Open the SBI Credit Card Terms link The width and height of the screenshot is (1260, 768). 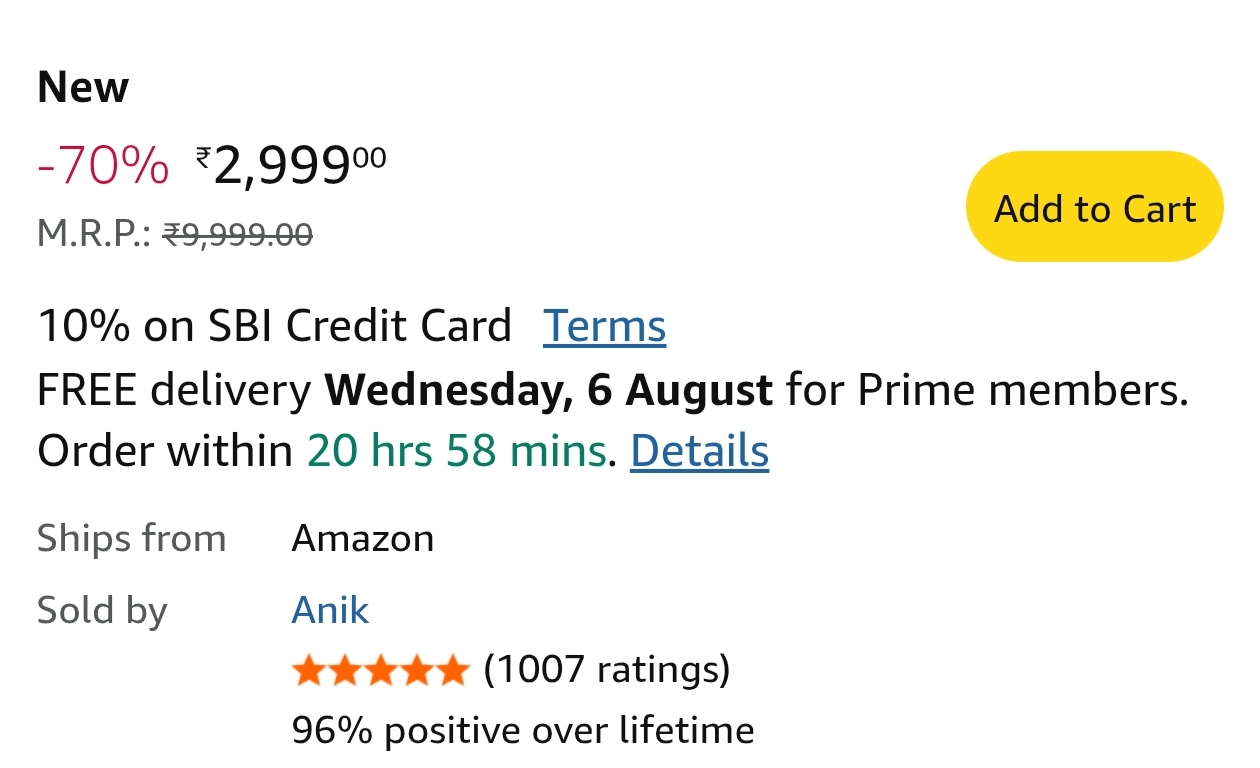604,326
